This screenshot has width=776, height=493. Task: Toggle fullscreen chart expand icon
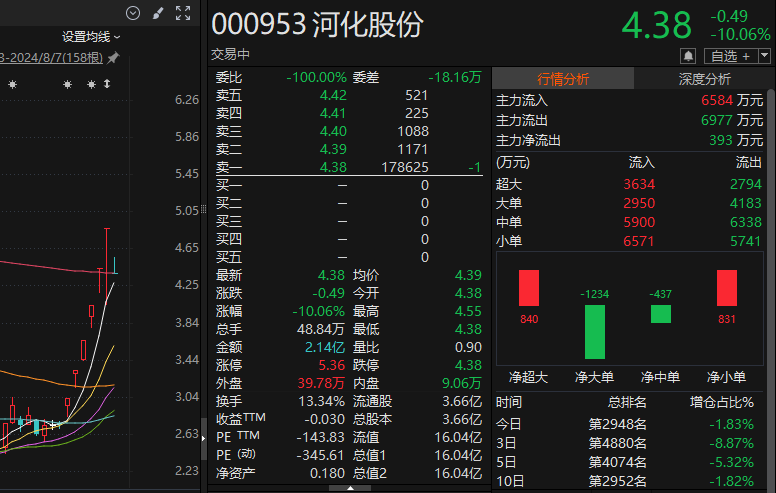point(183,13)
